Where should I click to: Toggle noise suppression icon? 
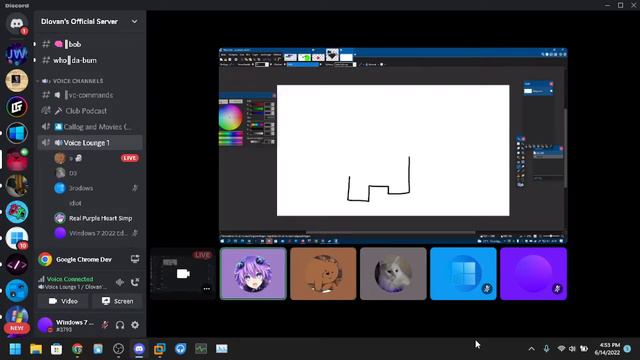point(120,282)
